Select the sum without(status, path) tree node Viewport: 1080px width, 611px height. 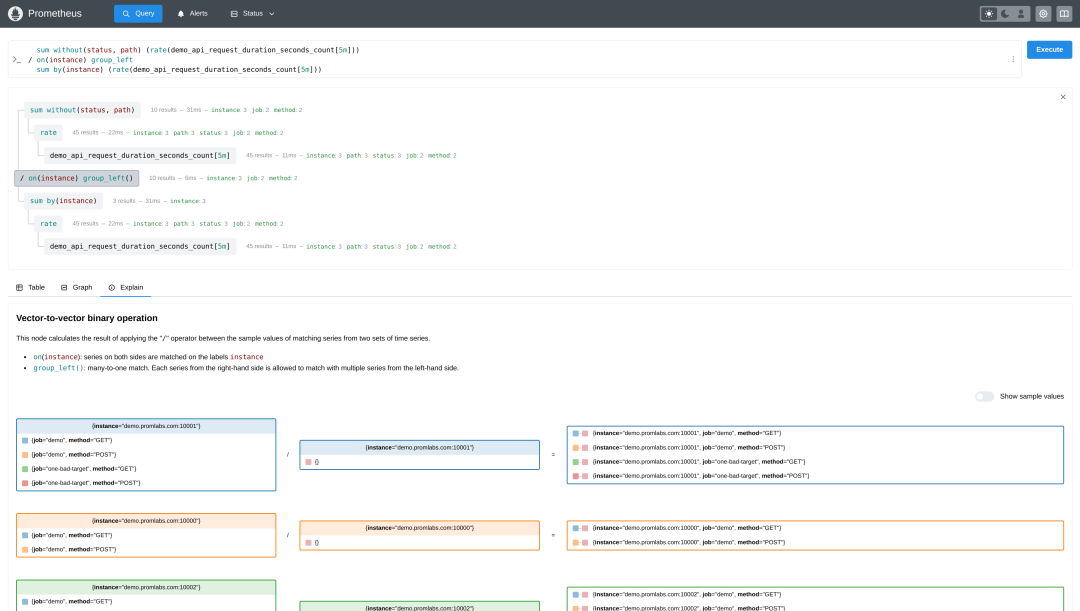82,110
